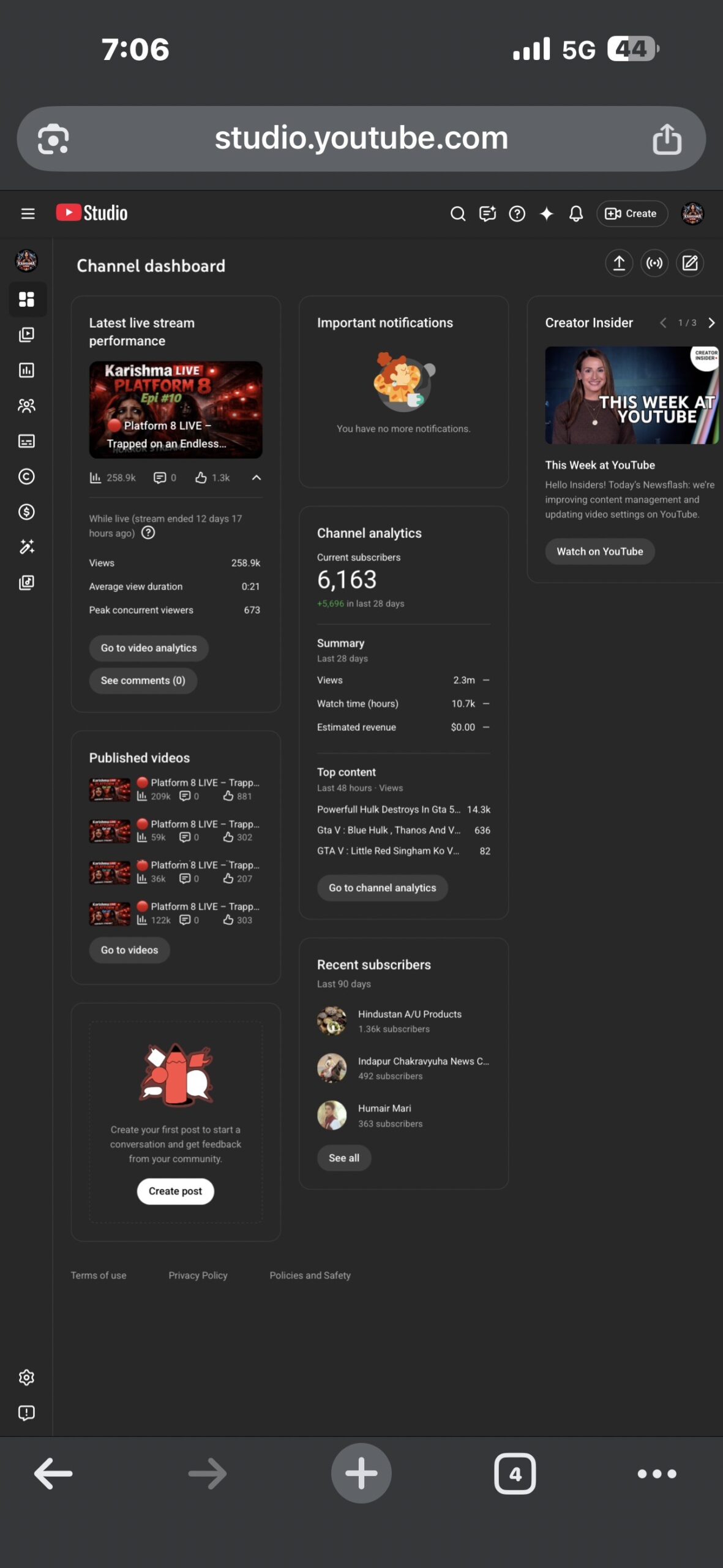Click Go to channel analytics
Screen dimensions: 723x1568
382,888
